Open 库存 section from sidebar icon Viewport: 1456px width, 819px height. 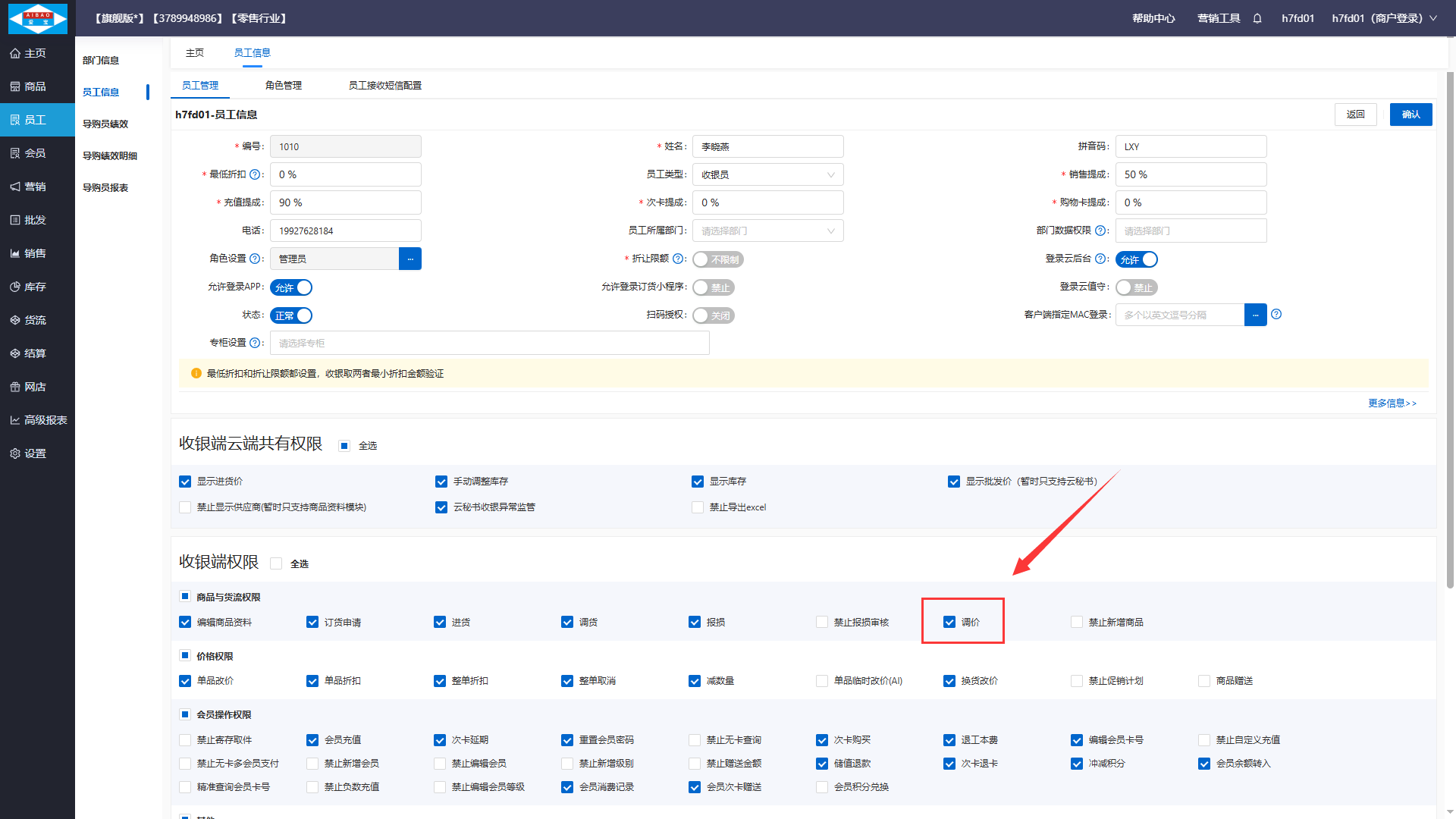point(15,287)
